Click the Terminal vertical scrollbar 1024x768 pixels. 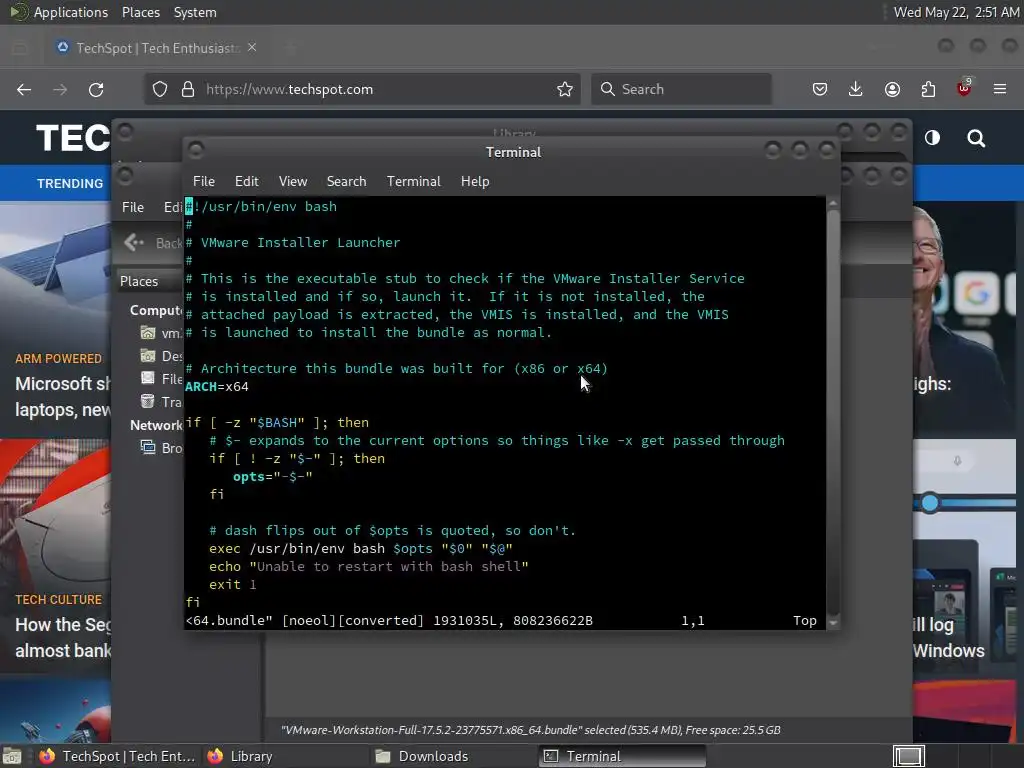(x=833, y=413)
